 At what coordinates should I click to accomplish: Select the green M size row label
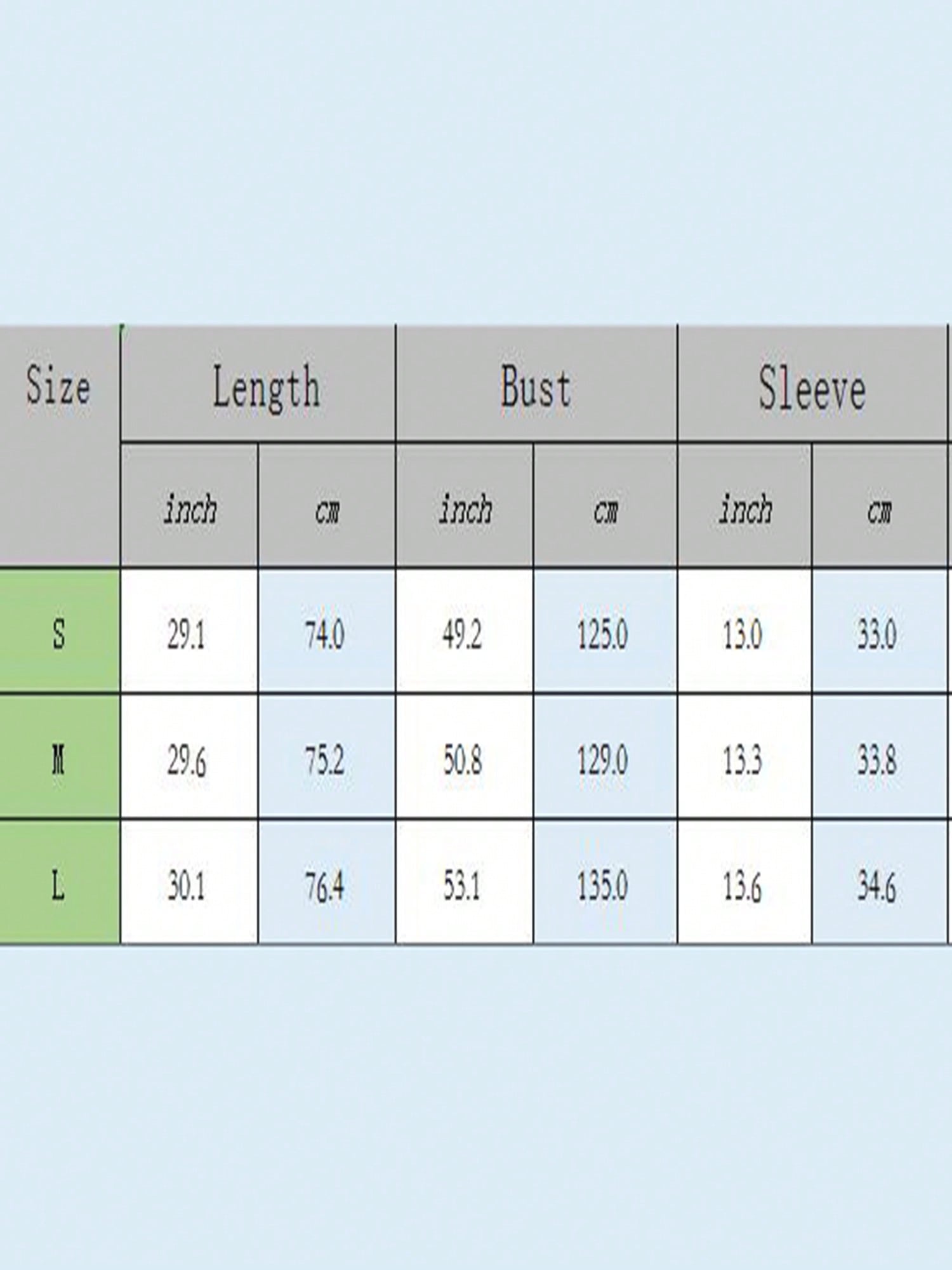[x=59, y=759]
